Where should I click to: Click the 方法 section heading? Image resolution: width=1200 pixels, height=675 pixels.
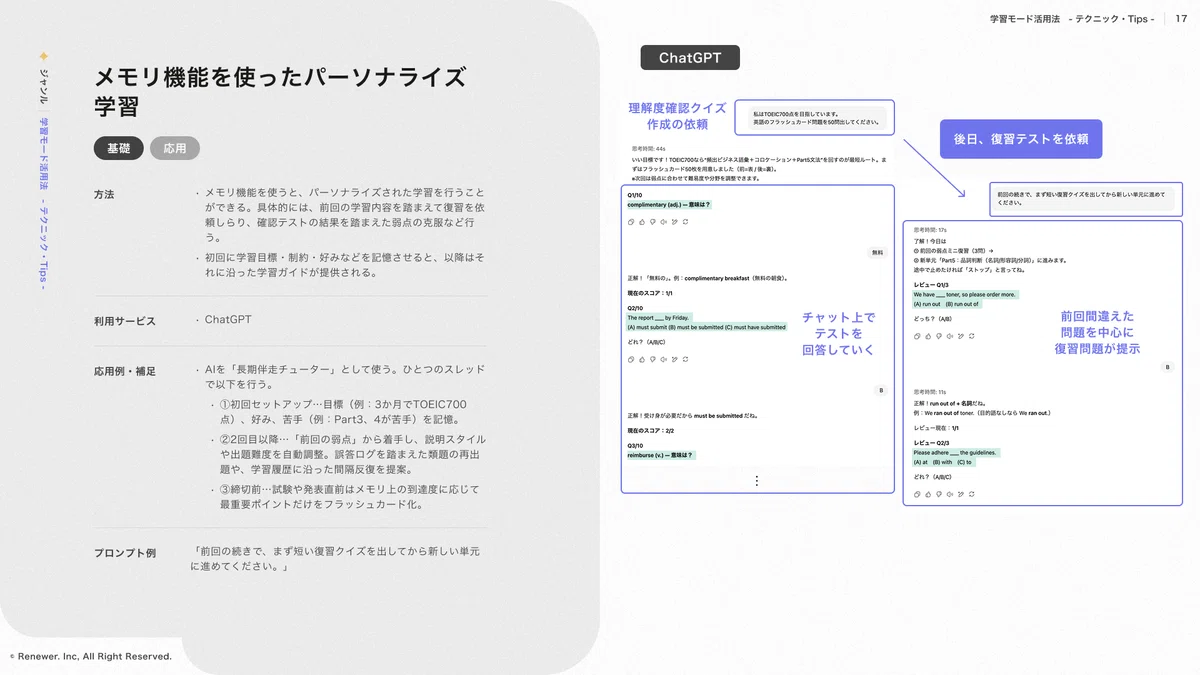[104, 194]
